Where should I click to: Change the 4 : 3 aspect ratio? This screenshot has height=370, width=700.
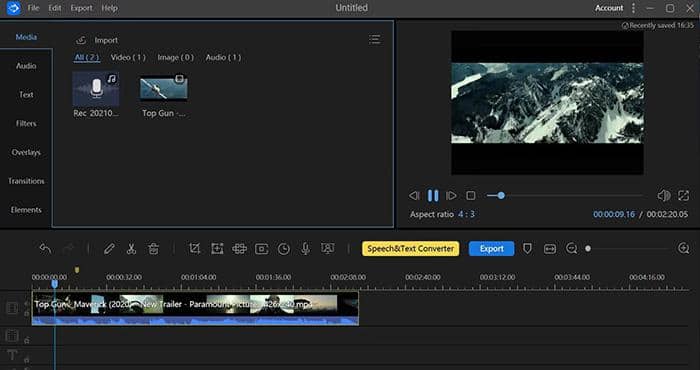click(466, 214)
